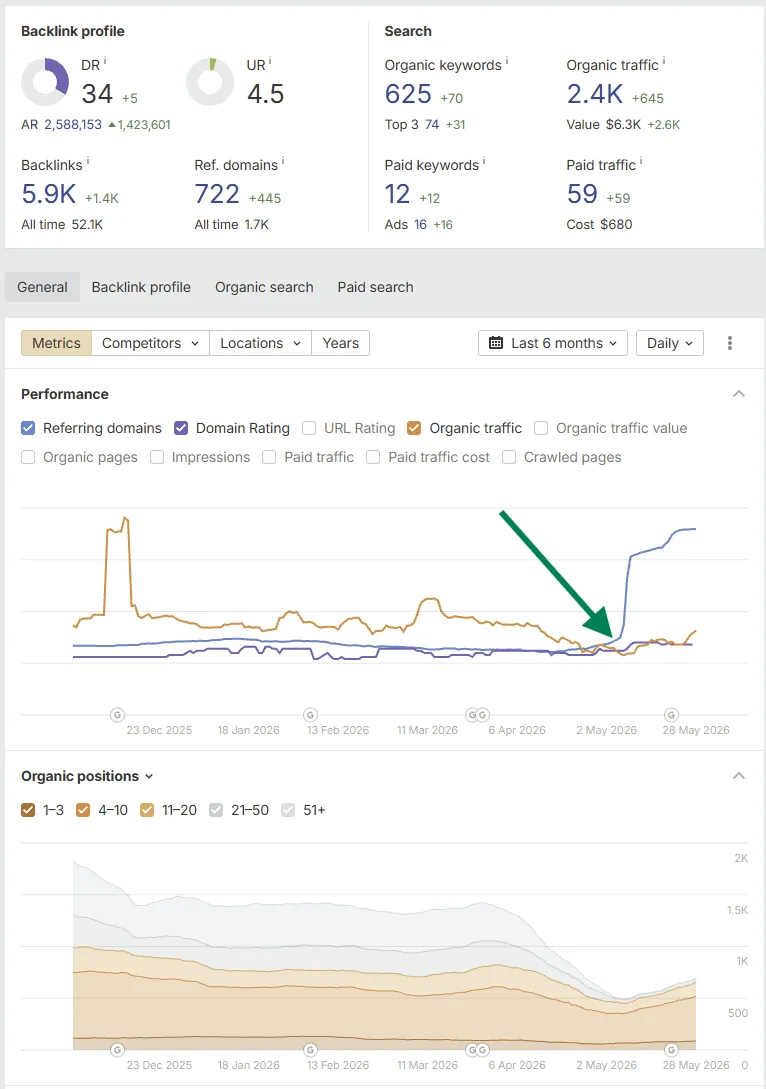Image resolution: width=766 pixels, height=1089 pixels.
Task: Switch to Organic search tab
Action: (264, 287)
